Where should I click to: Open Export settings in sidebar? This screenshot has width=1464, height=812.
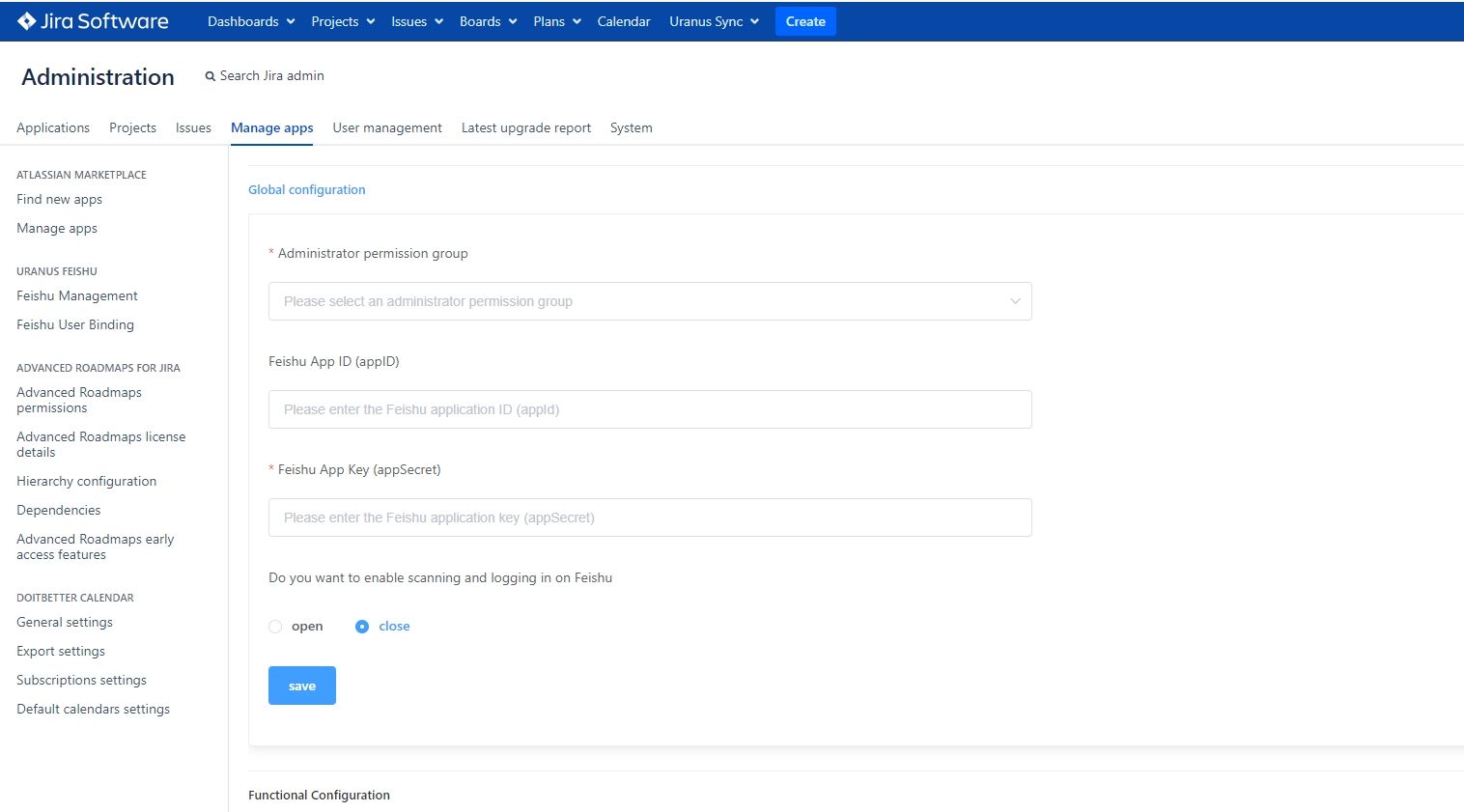(x=61, y=651)
